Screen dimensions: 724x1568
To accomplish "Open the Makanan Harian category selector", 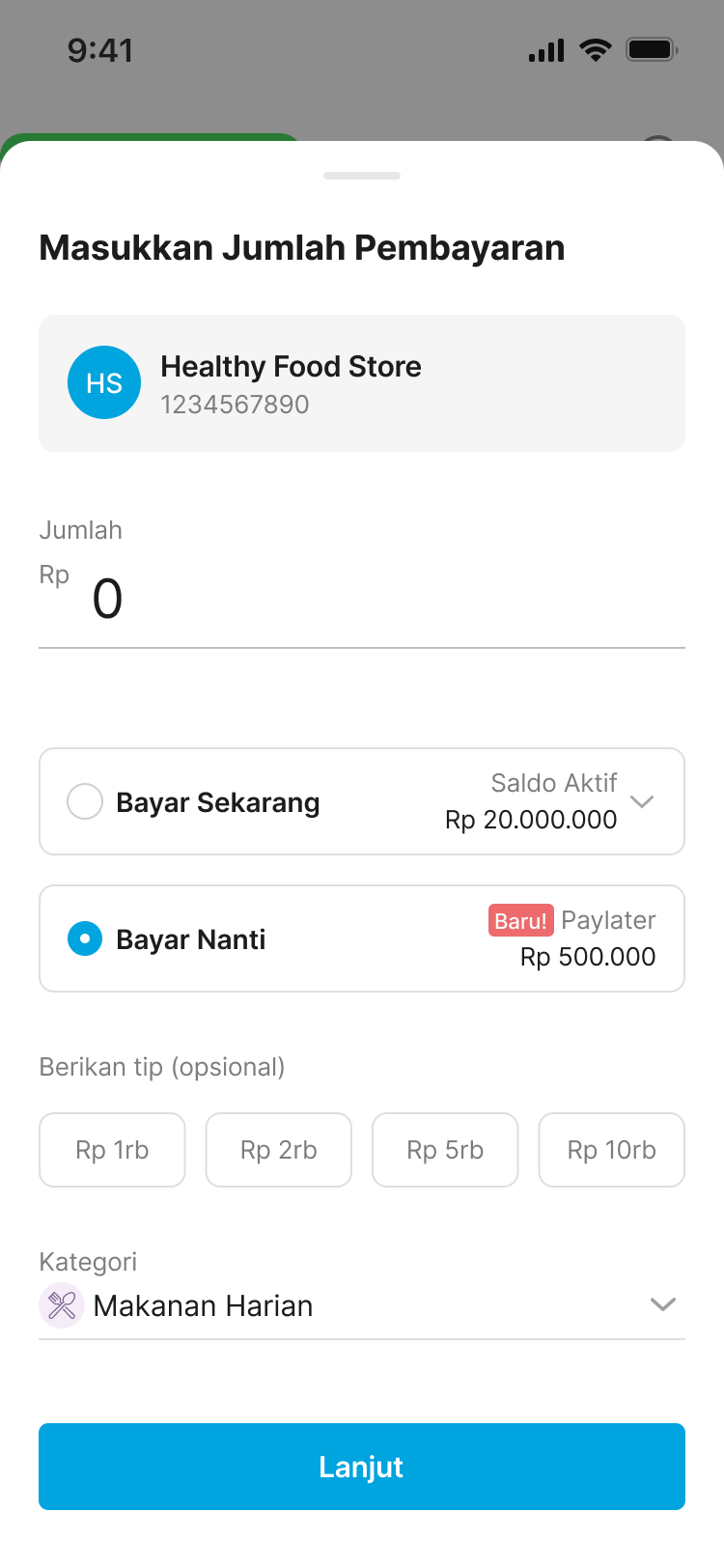I will click(x=203, y=1306).
